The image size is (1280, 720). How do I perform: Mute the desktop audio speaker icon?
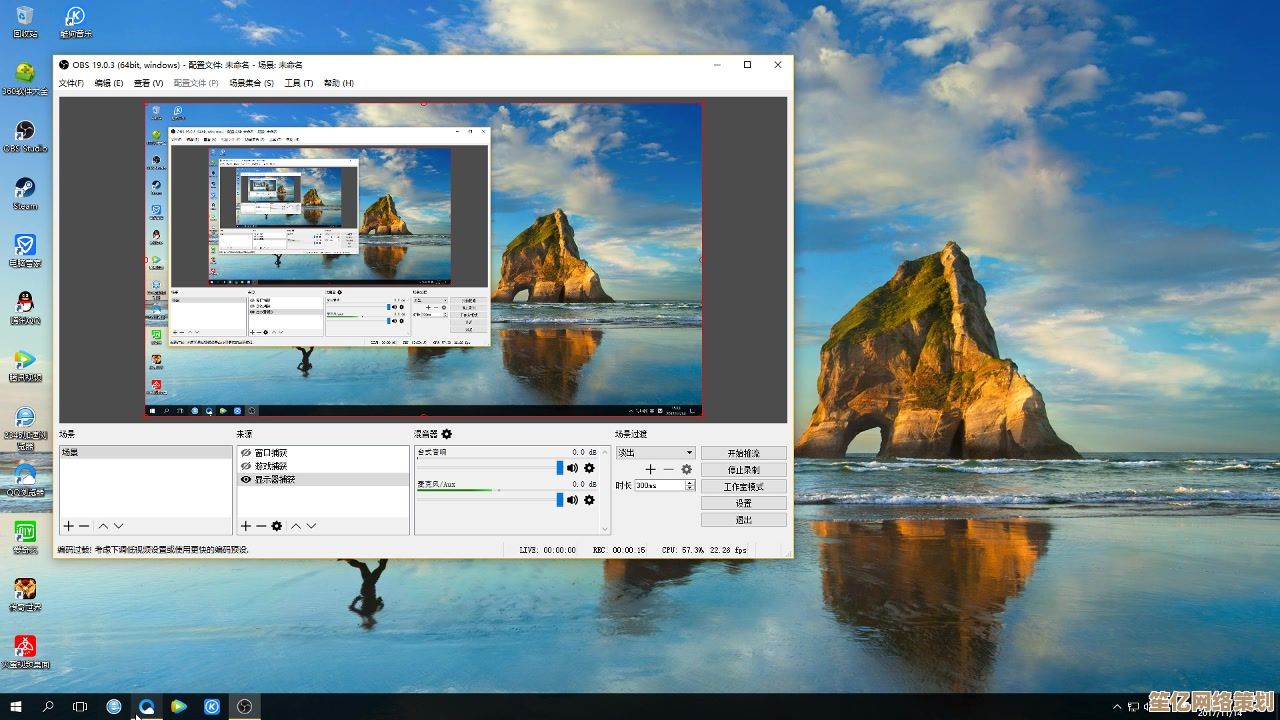pyautogui.click(x=573, y=468)
